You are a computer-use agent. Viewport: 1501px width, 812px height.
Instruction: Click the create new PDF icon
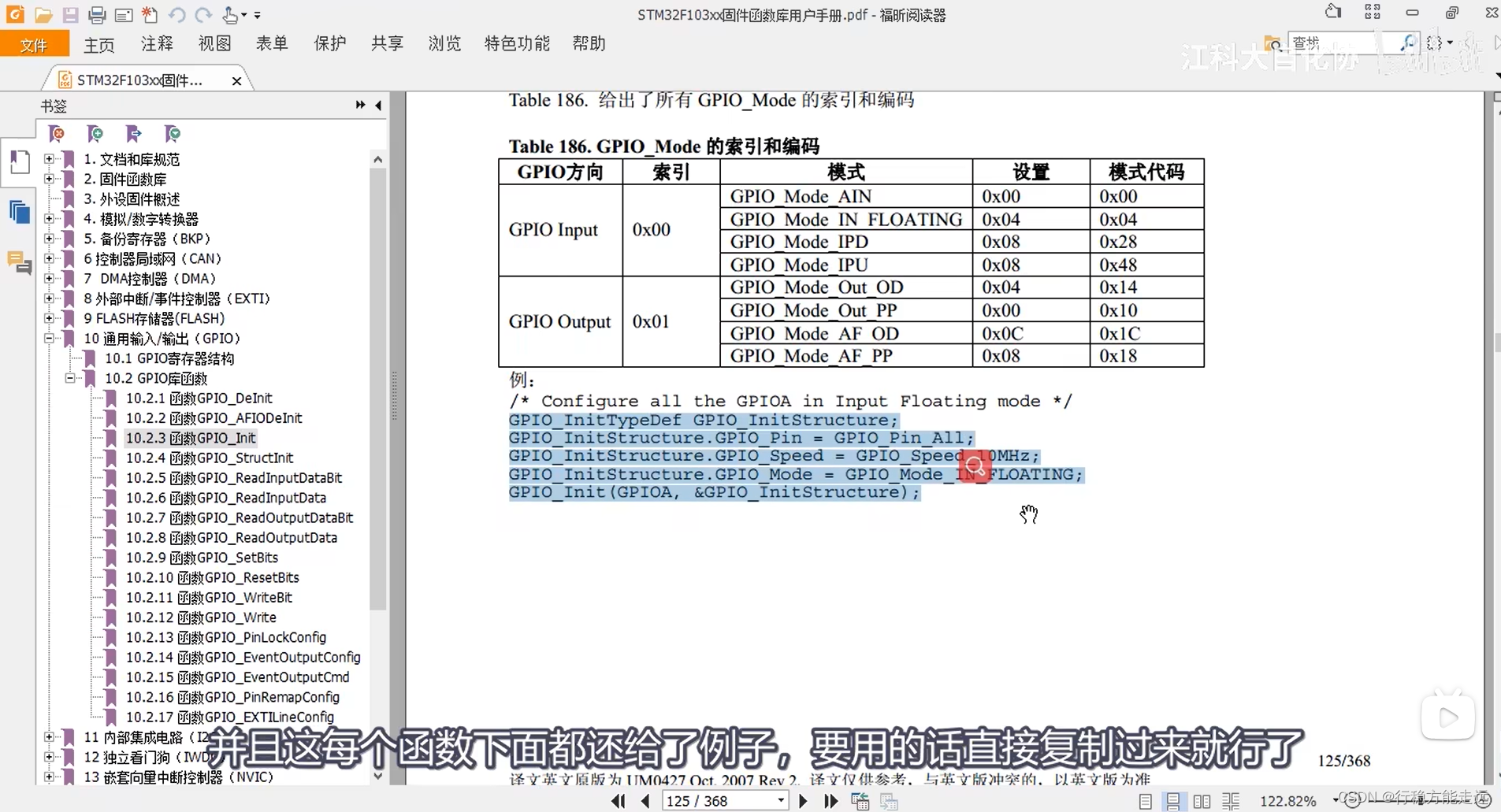tap(150, 14)
